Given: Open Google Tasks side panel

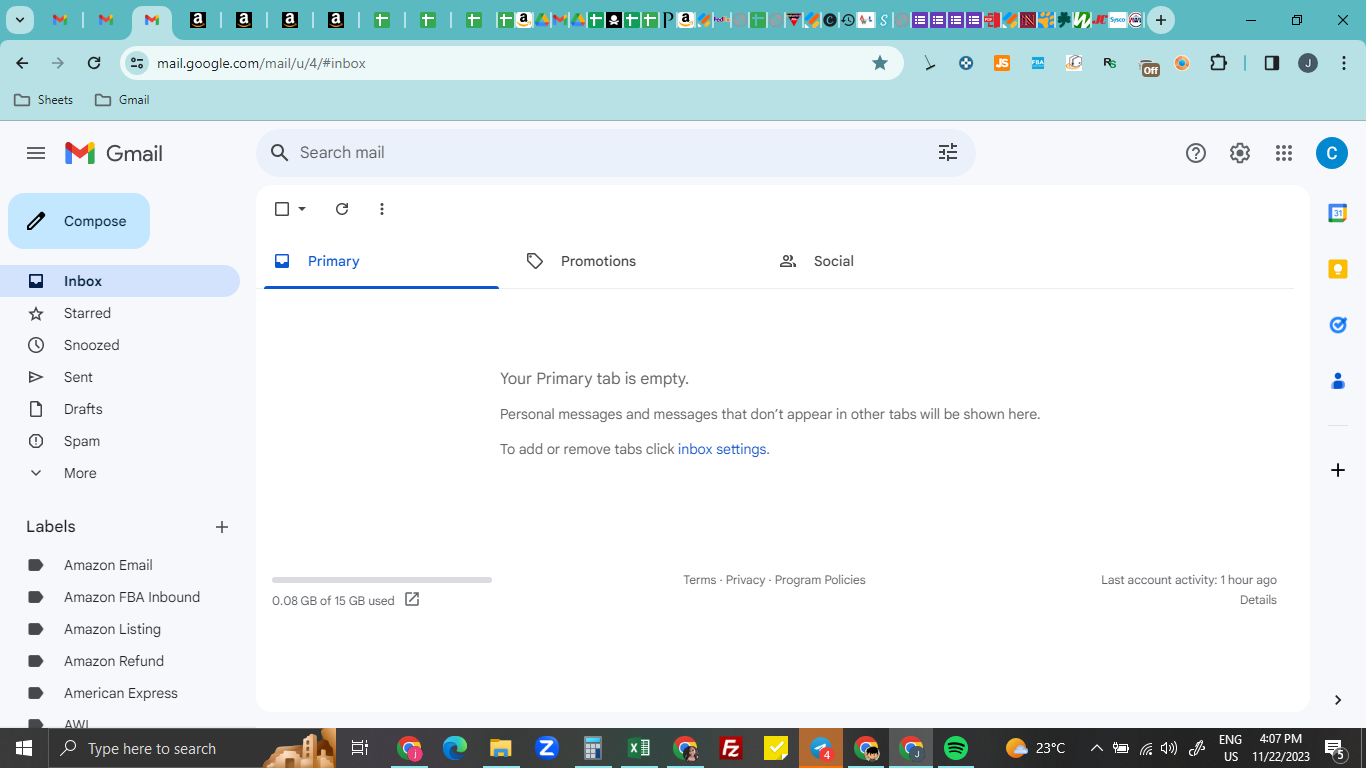Looking at the screenshot, I should pyautogui.click(x=1338, y=325).
